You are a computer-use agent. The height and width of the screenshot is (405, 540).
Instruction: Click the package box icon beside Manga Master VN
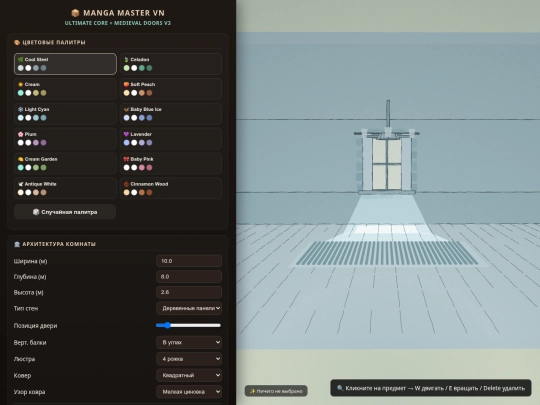(x=75, y=13)
